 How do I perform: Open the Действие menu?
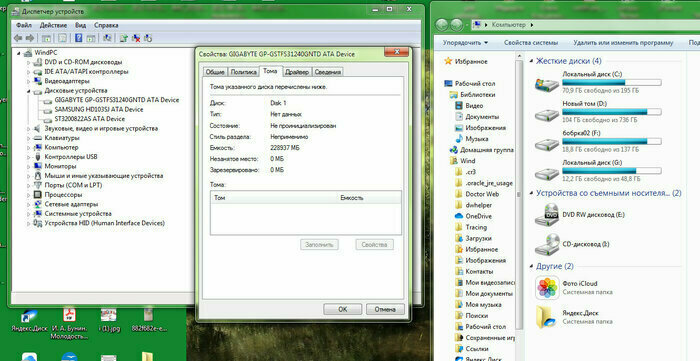coord(53,25)
